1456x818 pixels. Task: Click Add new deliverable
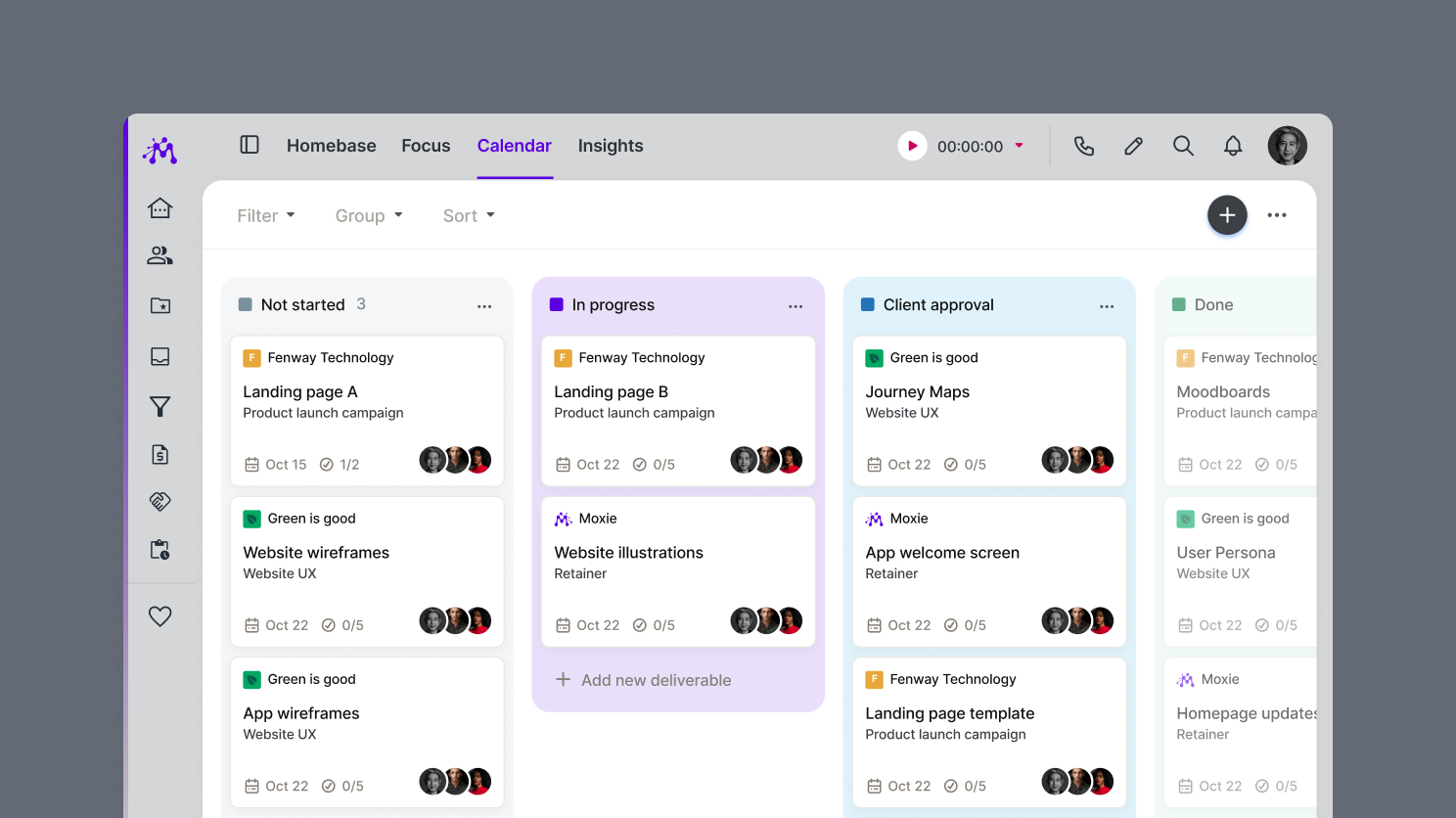pos(643,680)
